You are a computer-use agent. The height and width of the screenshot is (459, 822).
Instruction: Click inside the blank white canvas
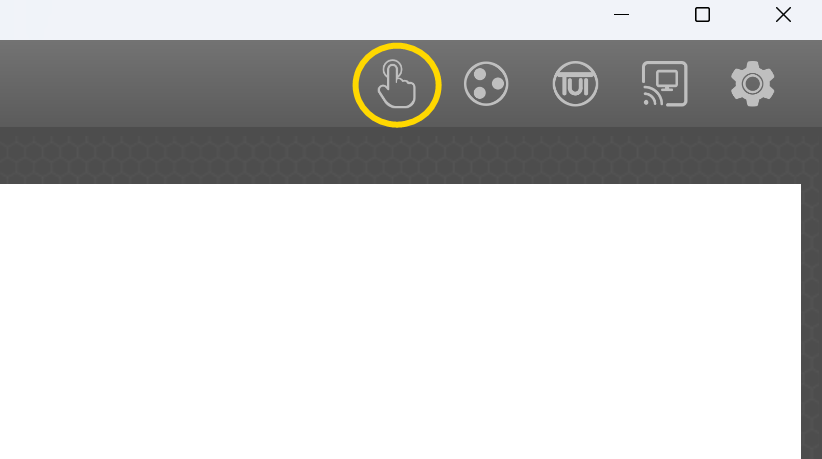point(401,321)
